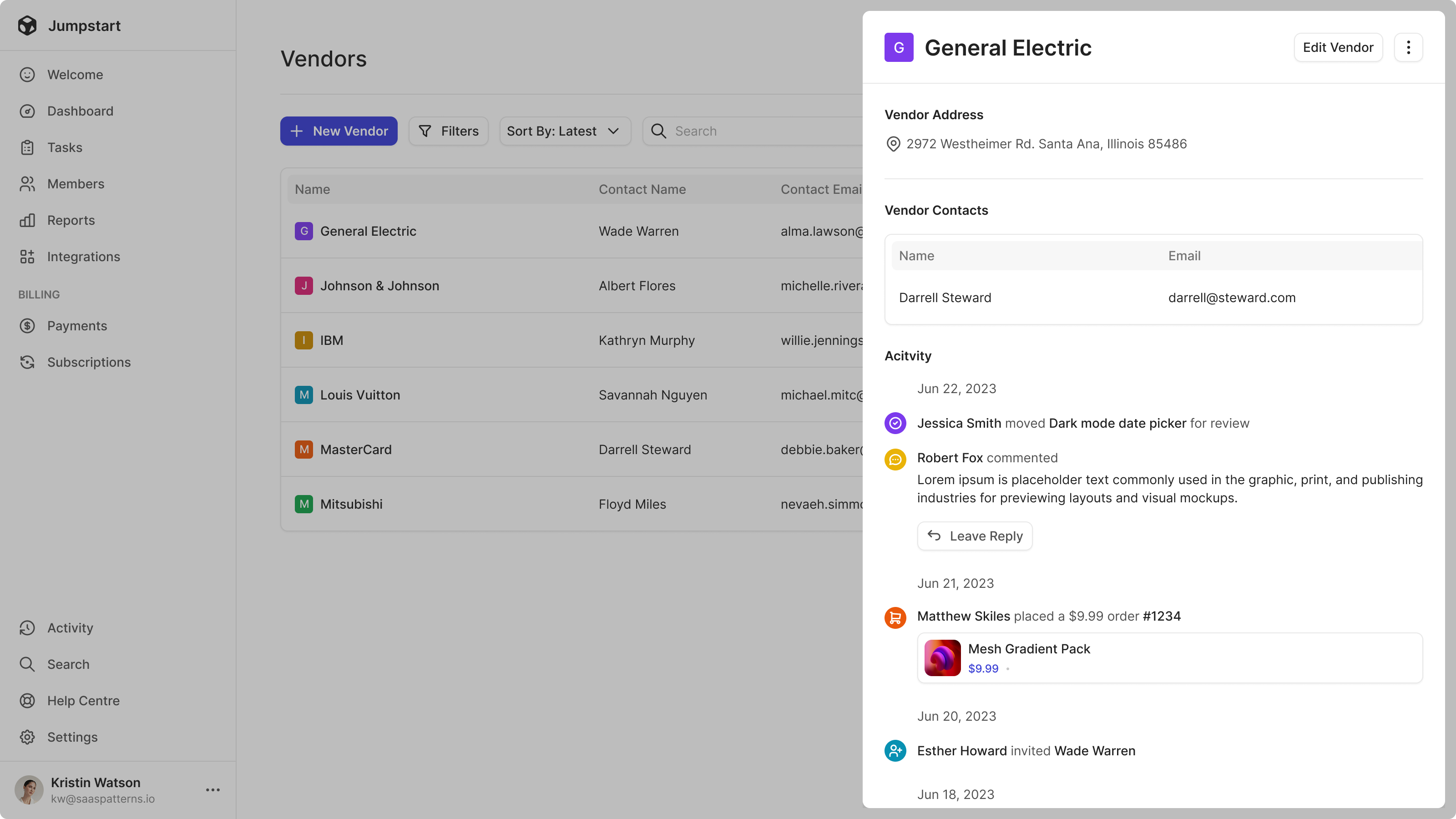Click the Search sidebar icon
Screen dimensions: 1456x819
point(27,664)
